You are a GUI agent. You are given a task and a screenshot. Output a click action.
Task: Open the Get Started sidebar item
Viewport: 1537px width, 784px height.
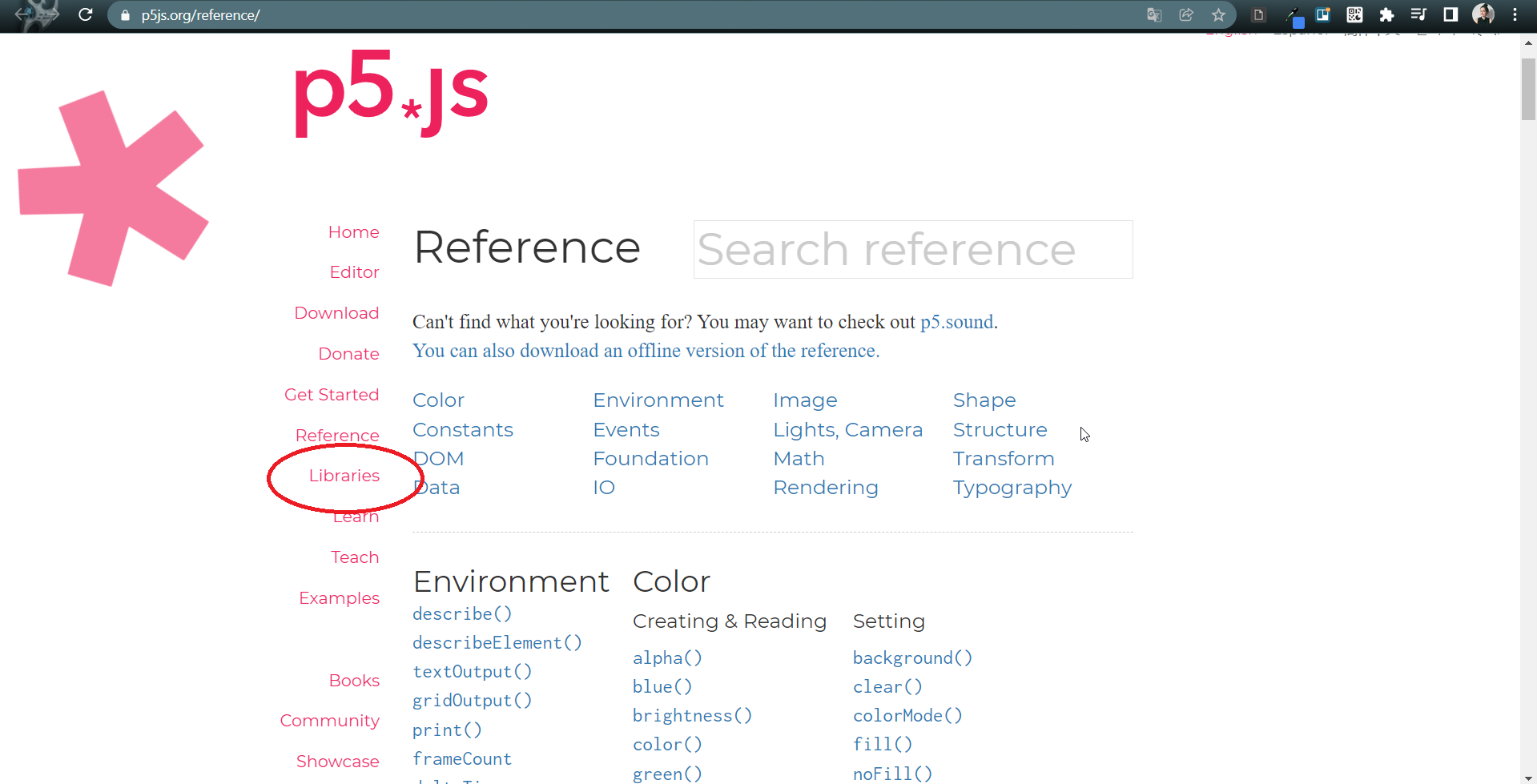[332, 395]
